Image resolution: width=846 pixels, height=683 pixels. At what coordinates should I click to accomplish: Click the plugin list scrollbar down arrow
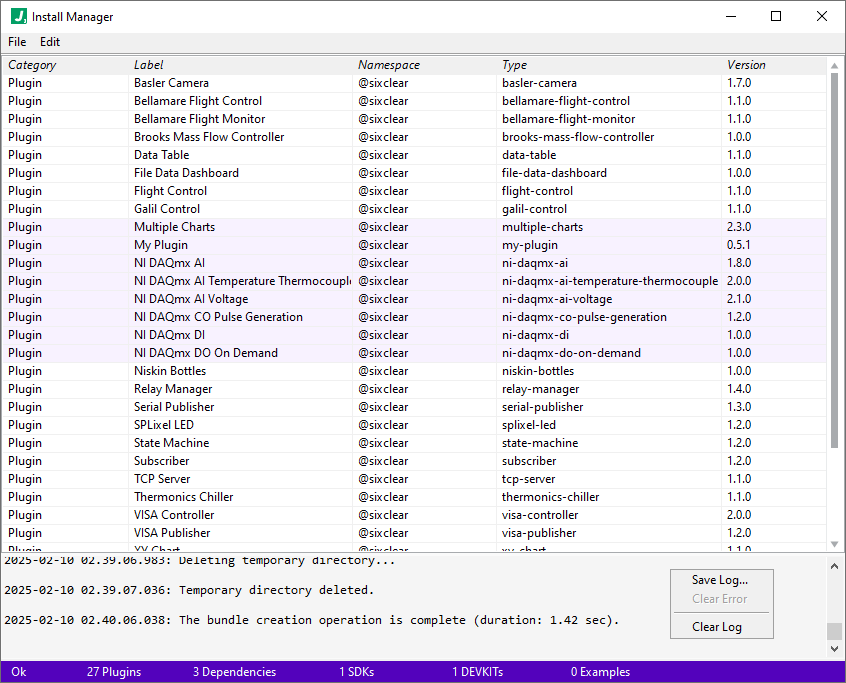coord(833,544)
